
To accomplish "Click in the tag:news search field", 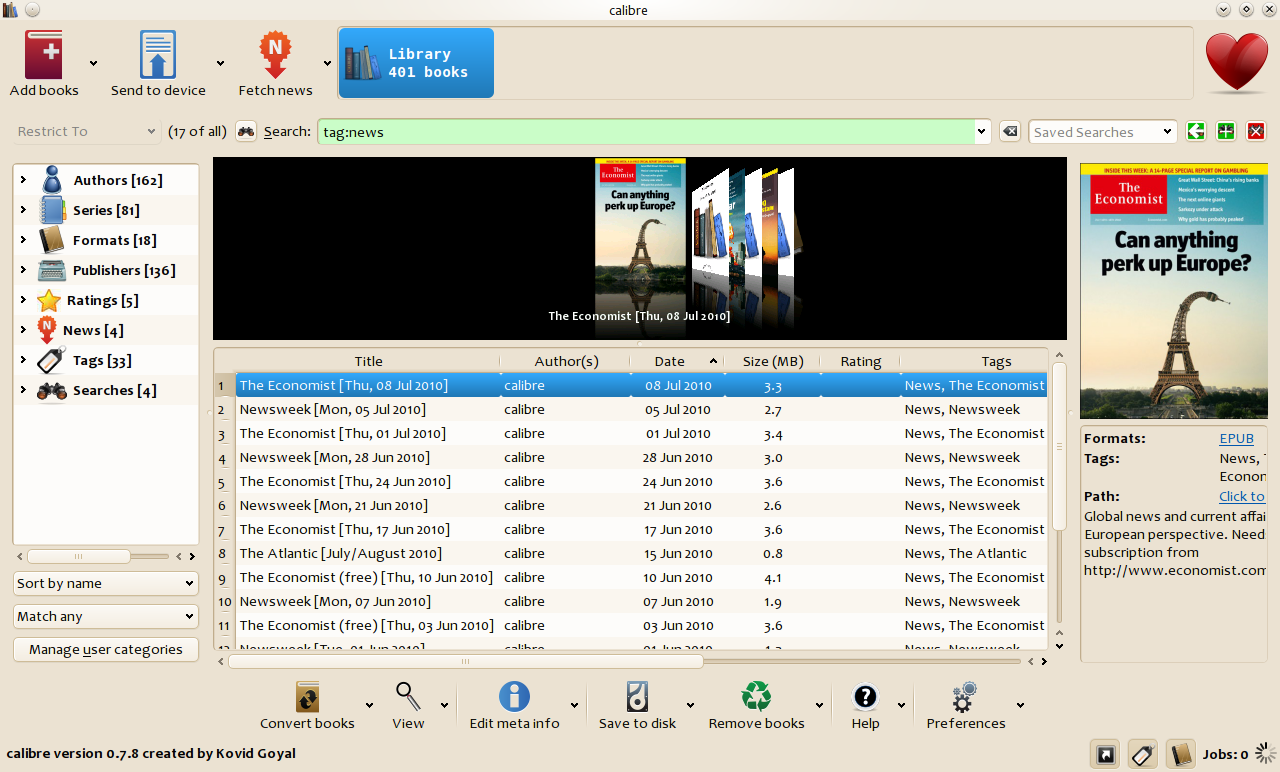I will pyautogui.click(x=647, y=132).
